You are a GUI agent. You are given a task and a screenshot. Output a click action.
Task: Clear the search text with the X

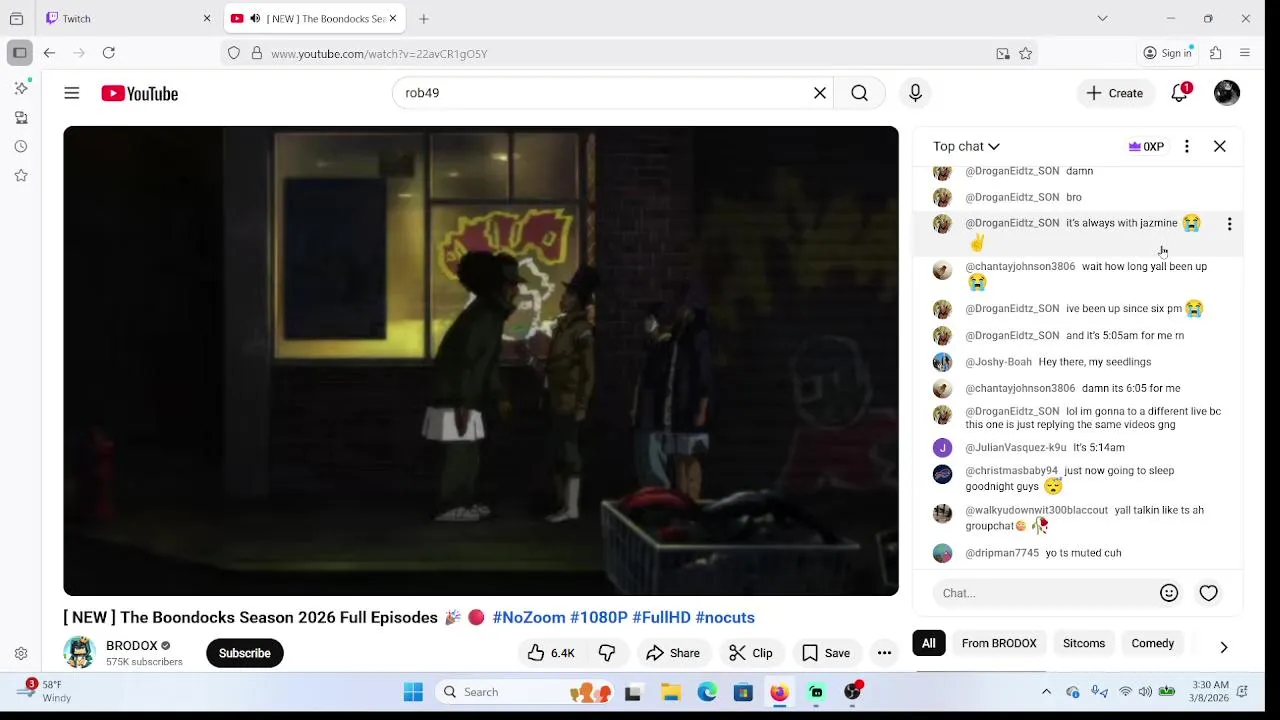coord(820,93)
